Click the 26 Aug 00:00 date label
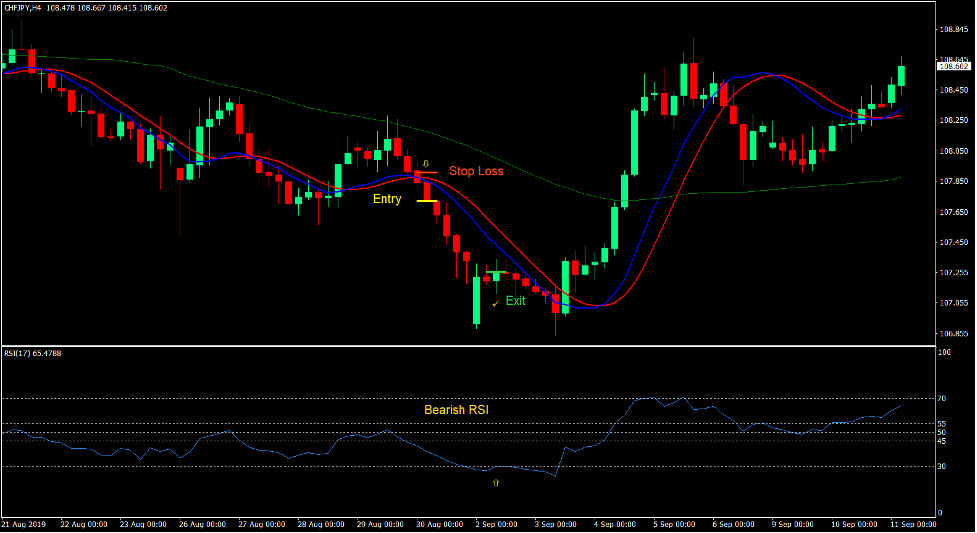977x533 pixels. [x=202, y=524]
